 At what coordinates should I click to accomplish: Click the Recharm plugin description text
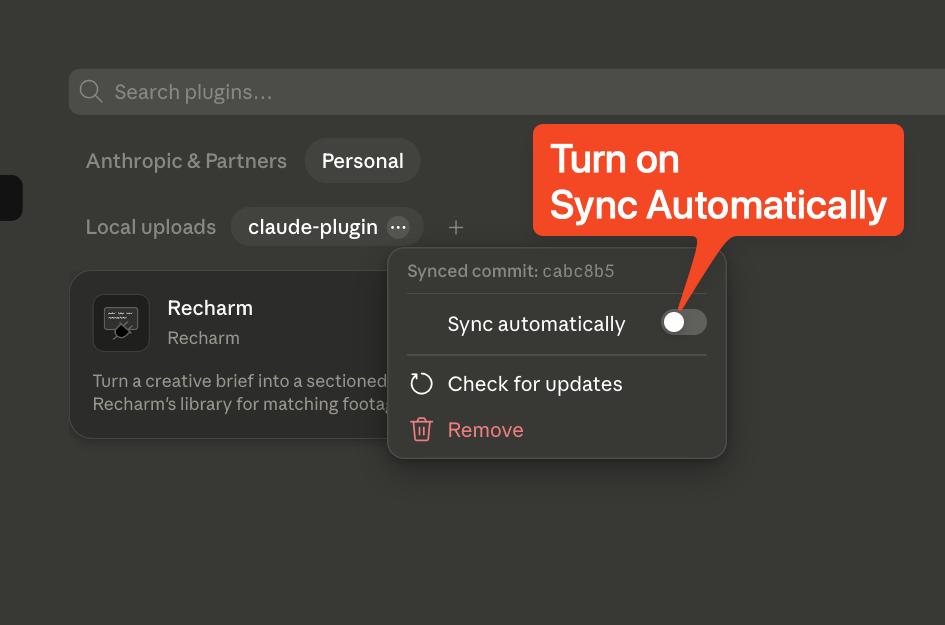click(240, 392)
